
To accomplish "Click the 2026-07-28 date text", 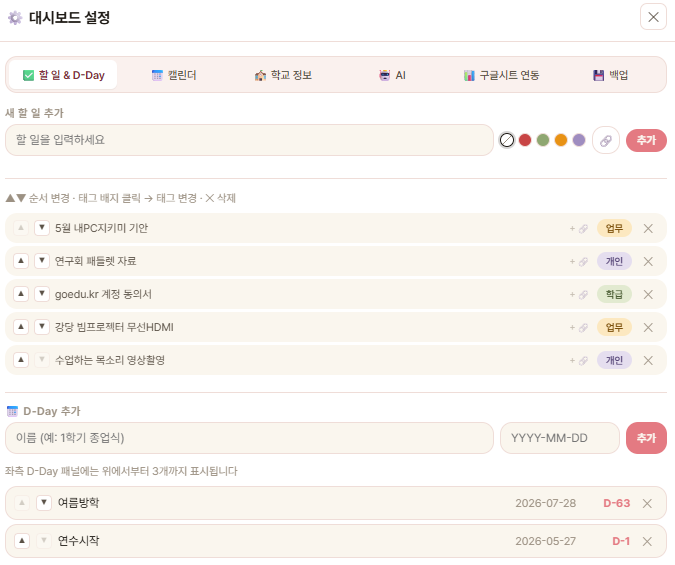I will [545, 503].
